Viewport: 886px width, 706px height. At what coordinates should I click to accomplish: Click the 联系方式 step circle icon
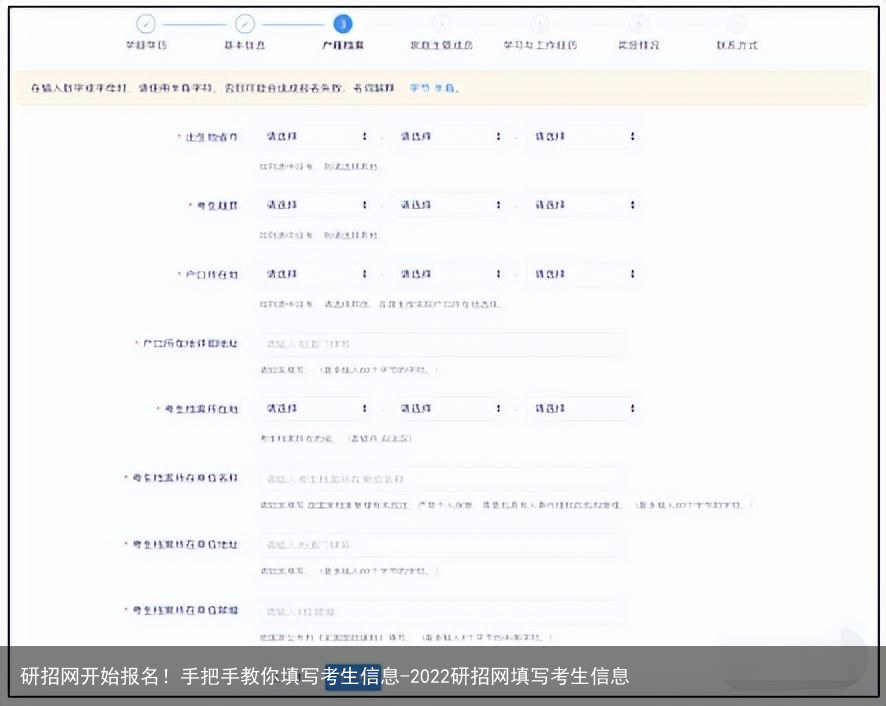(735, 23)
